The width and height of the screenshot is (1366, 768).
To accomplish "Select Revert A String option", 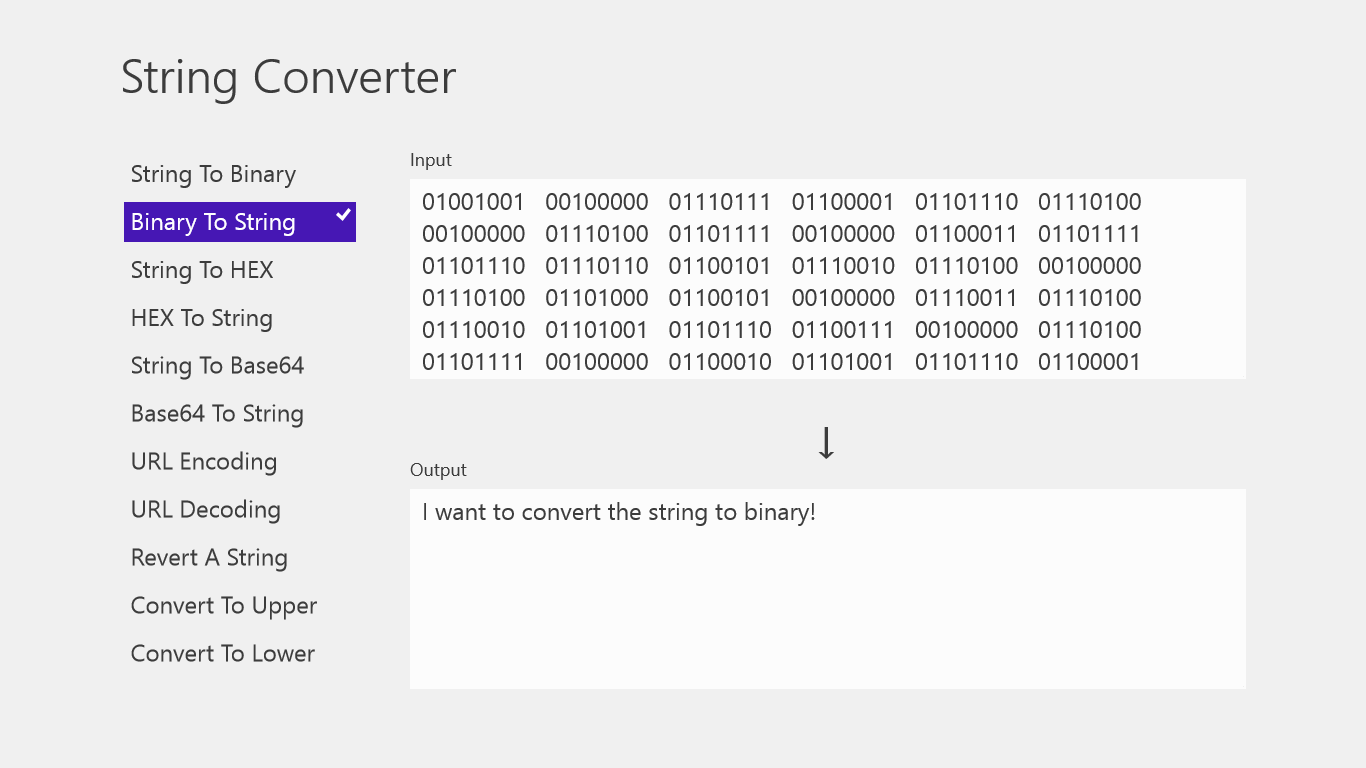I will tap(209, 558).
